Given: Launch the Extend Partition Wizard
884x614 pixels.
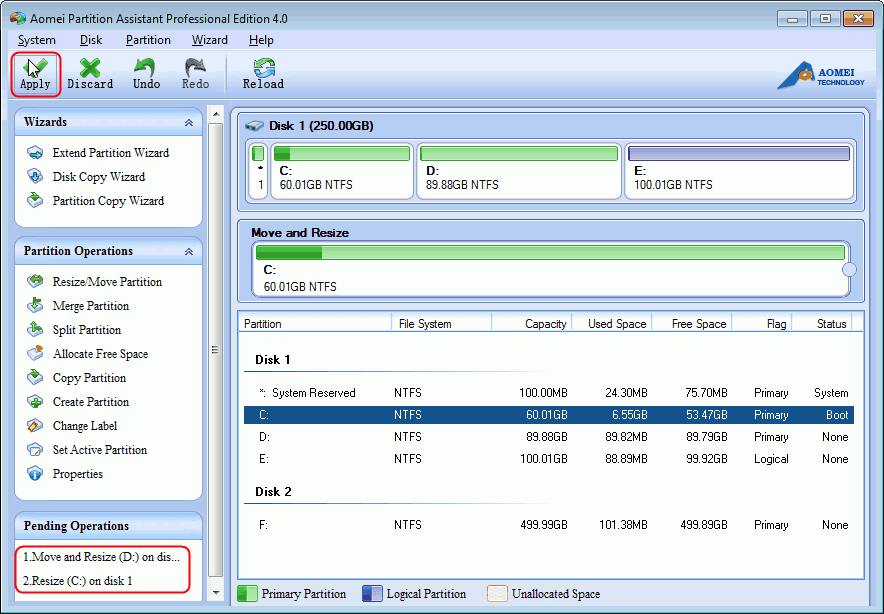Looking at the screenshot, I should coord(110,153).
